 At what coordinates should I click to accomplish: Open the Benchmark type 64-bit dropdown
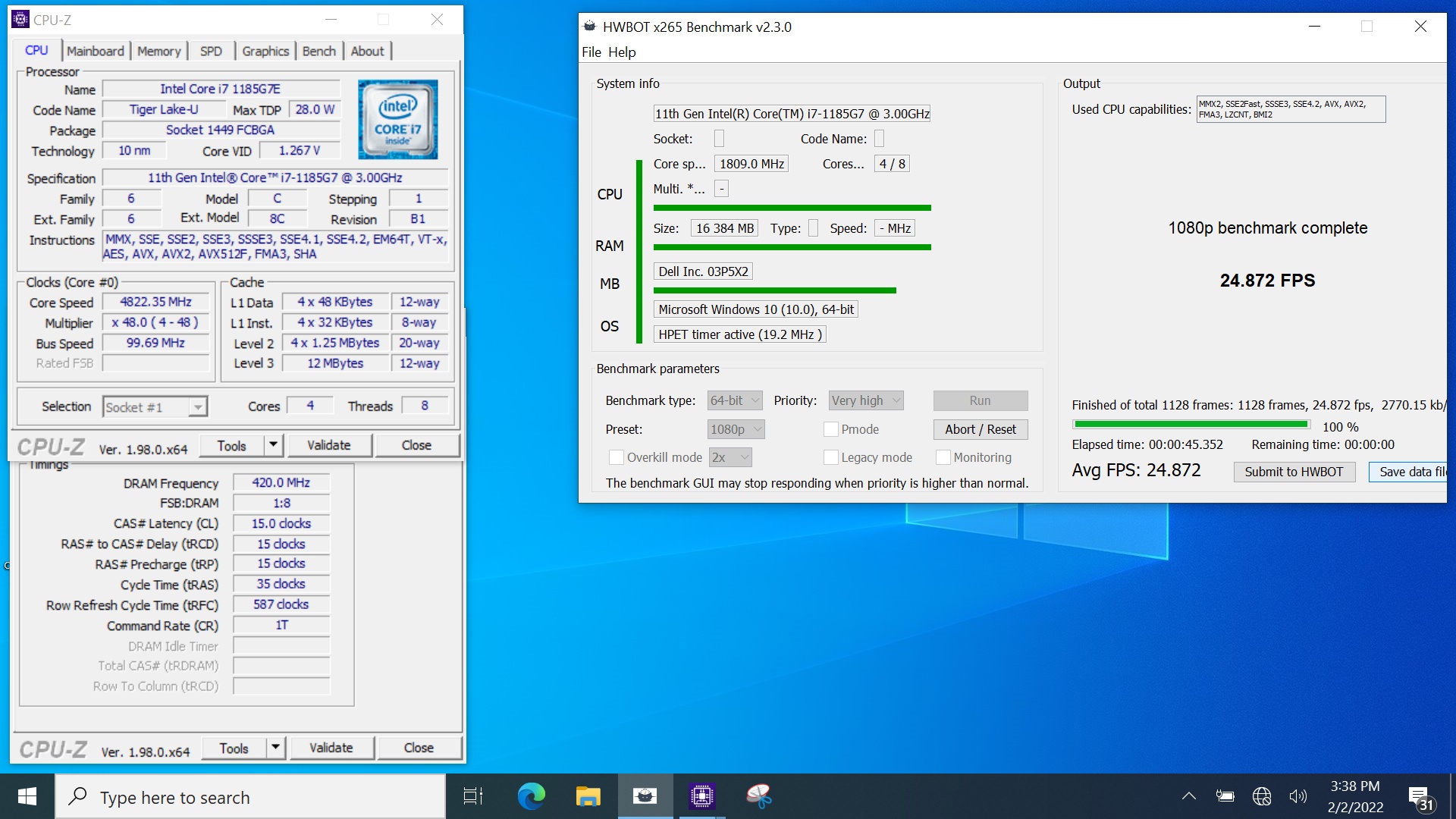(x=735, y=400)
